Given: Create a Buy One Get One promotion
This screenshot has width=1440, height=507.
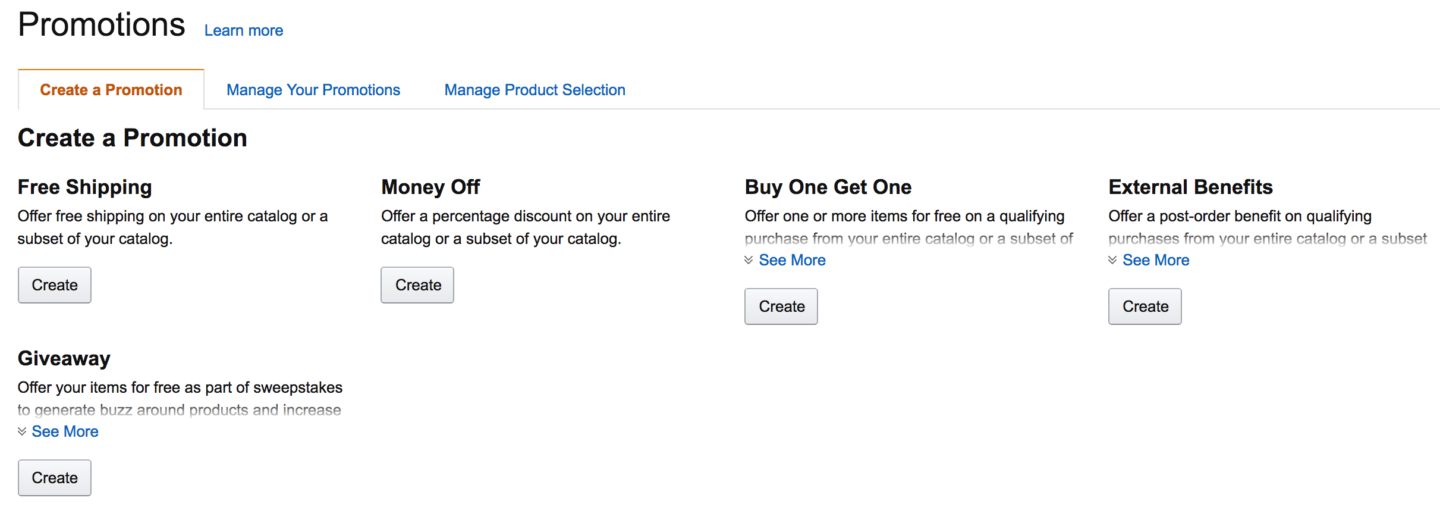Looking at the screenshot, I should [781, 306].
